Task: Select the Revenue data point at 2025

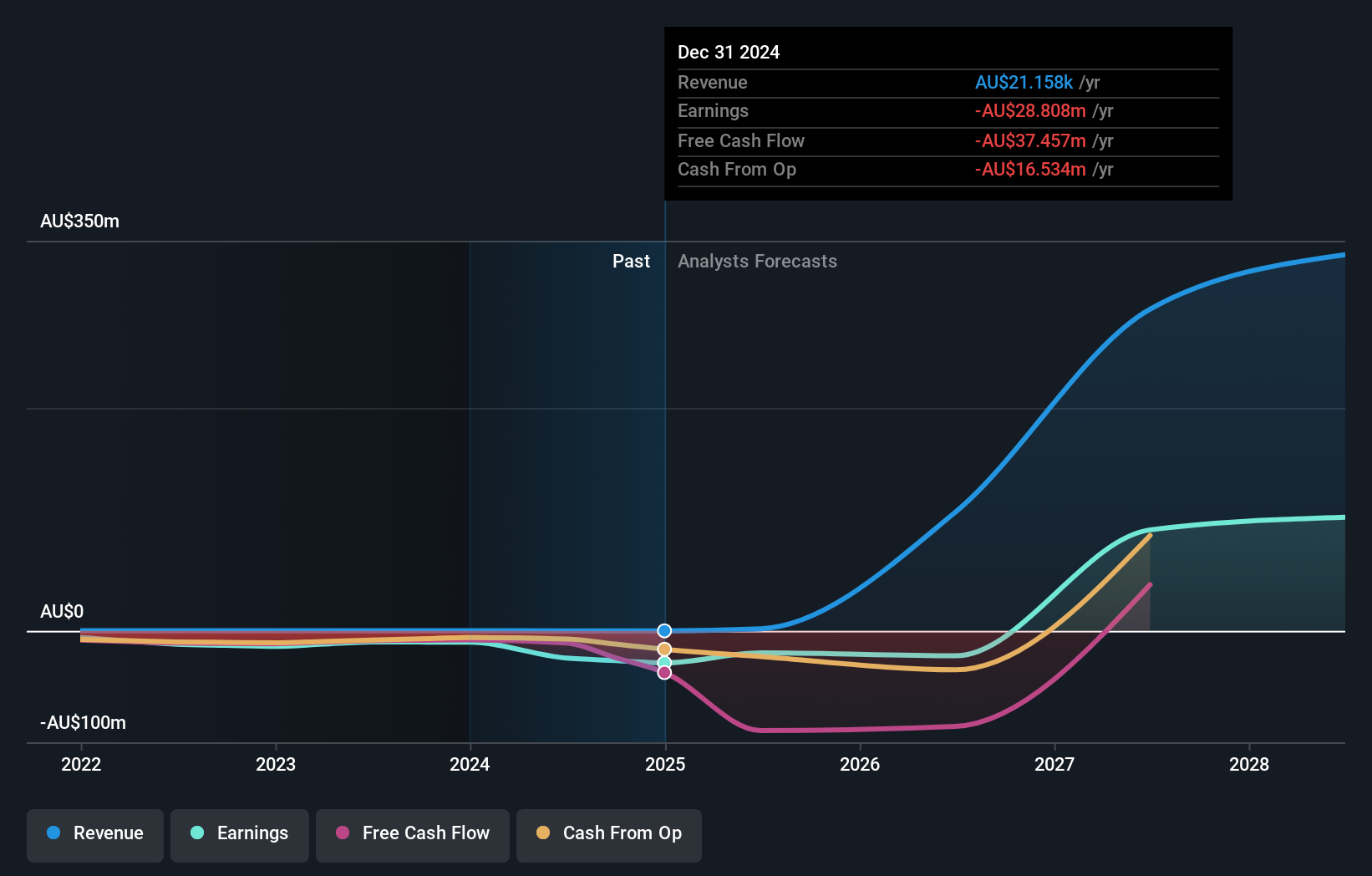Action: point(664,631)
